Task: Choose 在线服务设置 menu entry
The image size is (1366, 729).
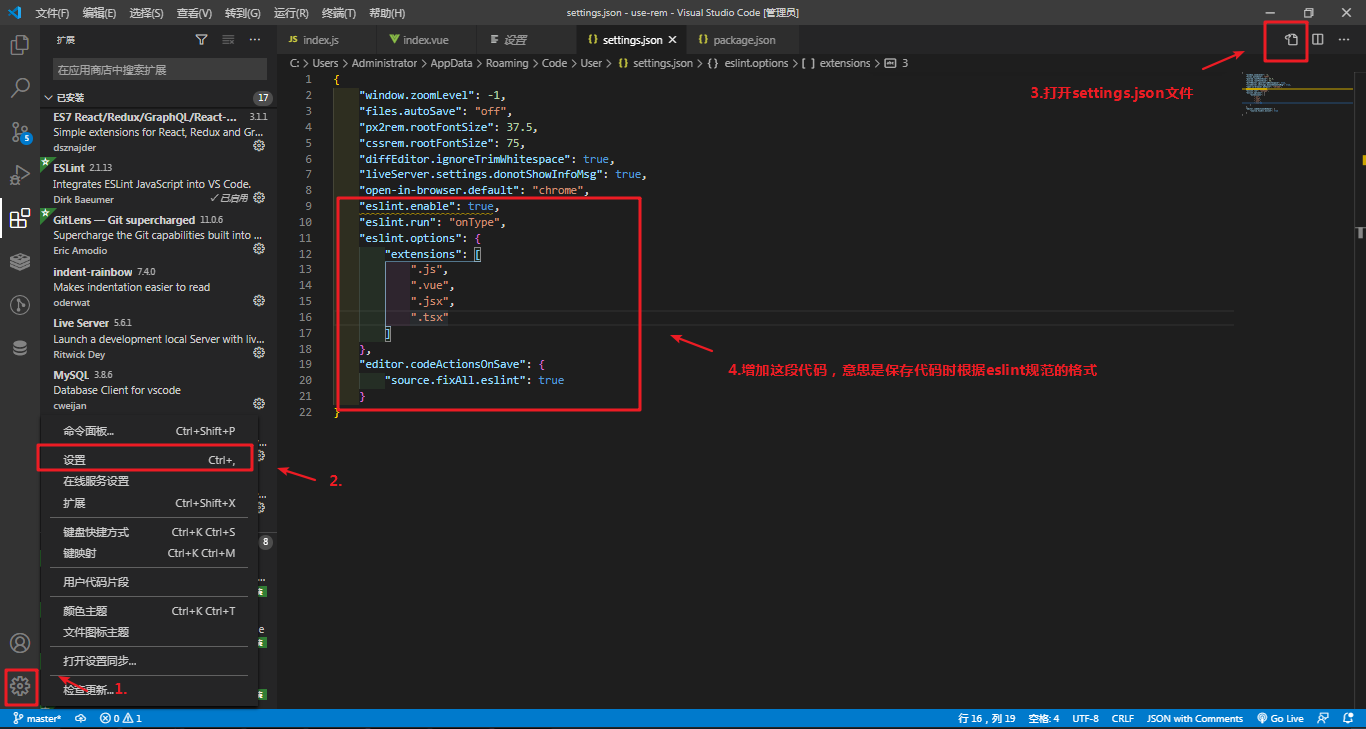Action: (x=149, y=481)
